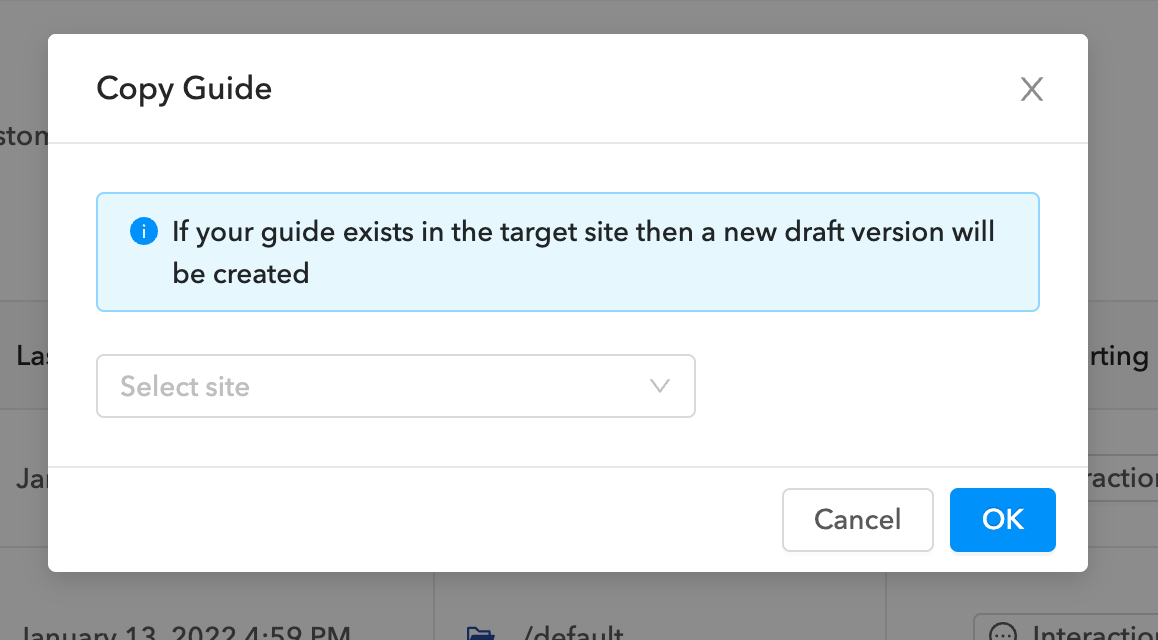The height and width of the screenshot is (640, 1158).
Task: Click the partial 'Jan' date behind dialog
Action: (32, 478)
